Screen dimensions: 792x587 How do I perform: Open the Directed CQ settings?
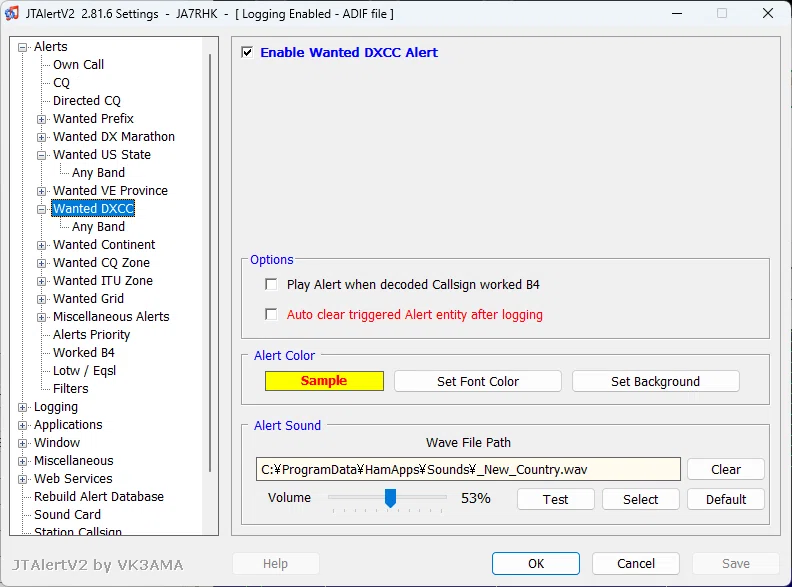tap(87, 101)
